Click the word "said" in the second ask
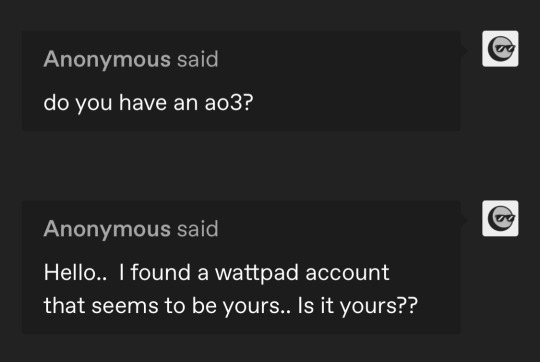This screenshot has height=362, width=540. pyautogui.click(x=198, y=229)
